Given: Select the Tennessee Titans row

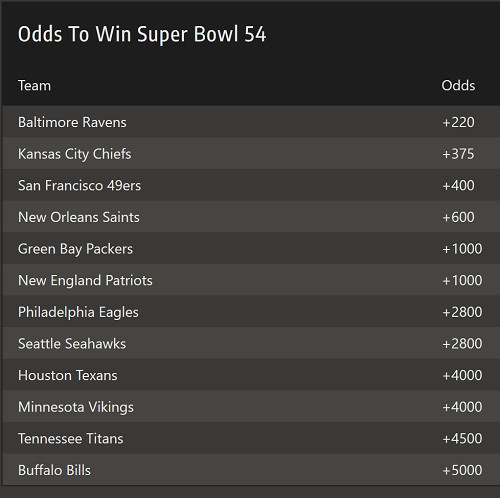Looking at the screenshot, I should click(251, 438).
